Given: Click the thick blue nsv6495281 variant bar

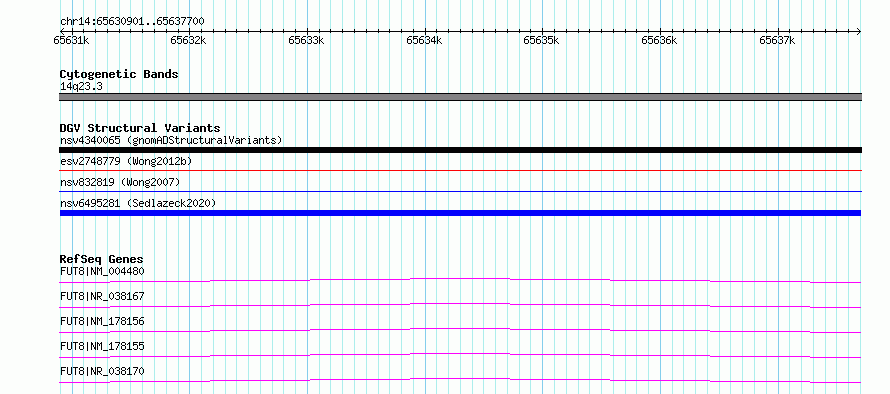Looking at the screenshot, I should pos(460,213).
